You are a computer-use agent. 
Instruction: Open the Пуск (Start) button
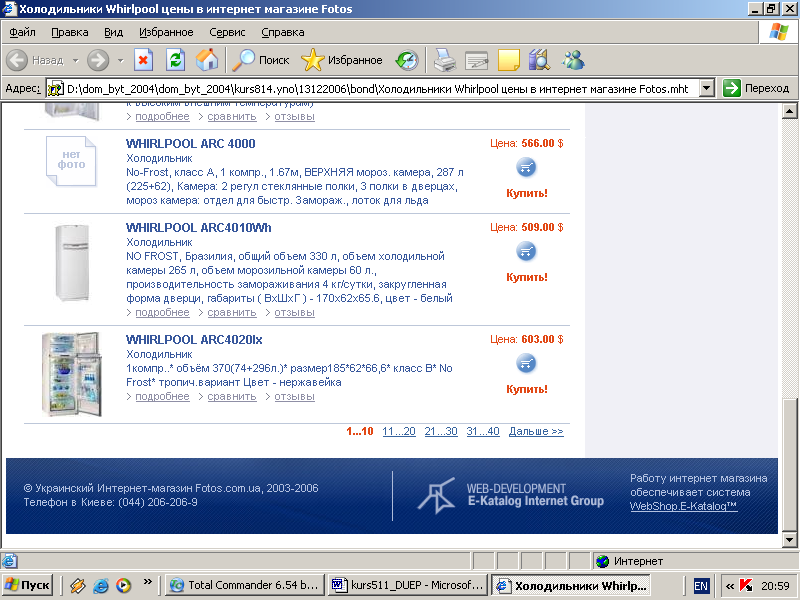[28, 585]
